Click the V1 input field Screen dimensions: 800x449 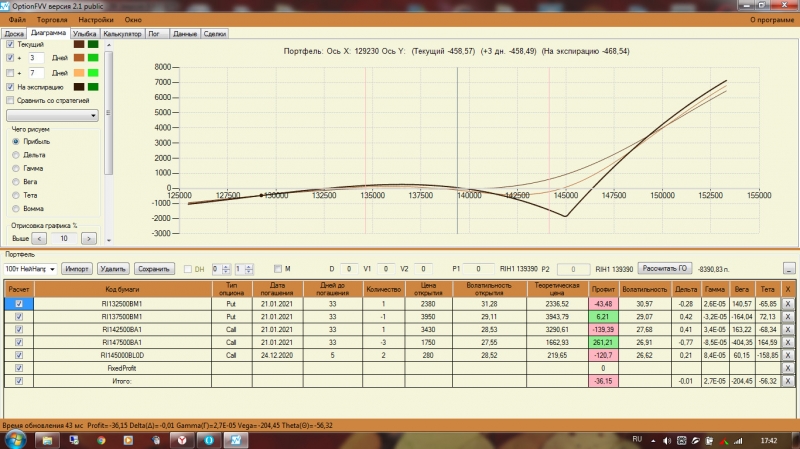pyautogui.click(x=385, y=269)
